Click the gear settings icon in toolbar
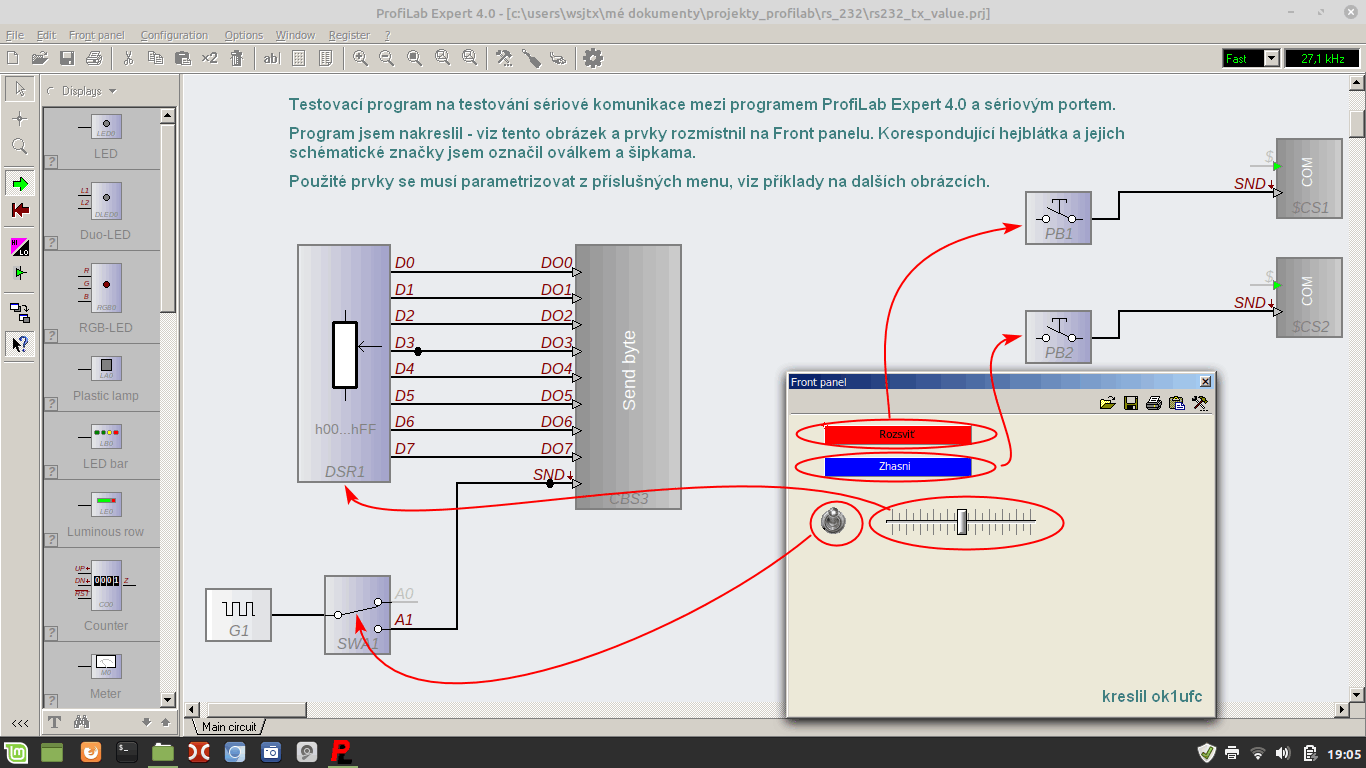Image resolution: width=1366 pixels, height=768 pixels. [593, 58]
